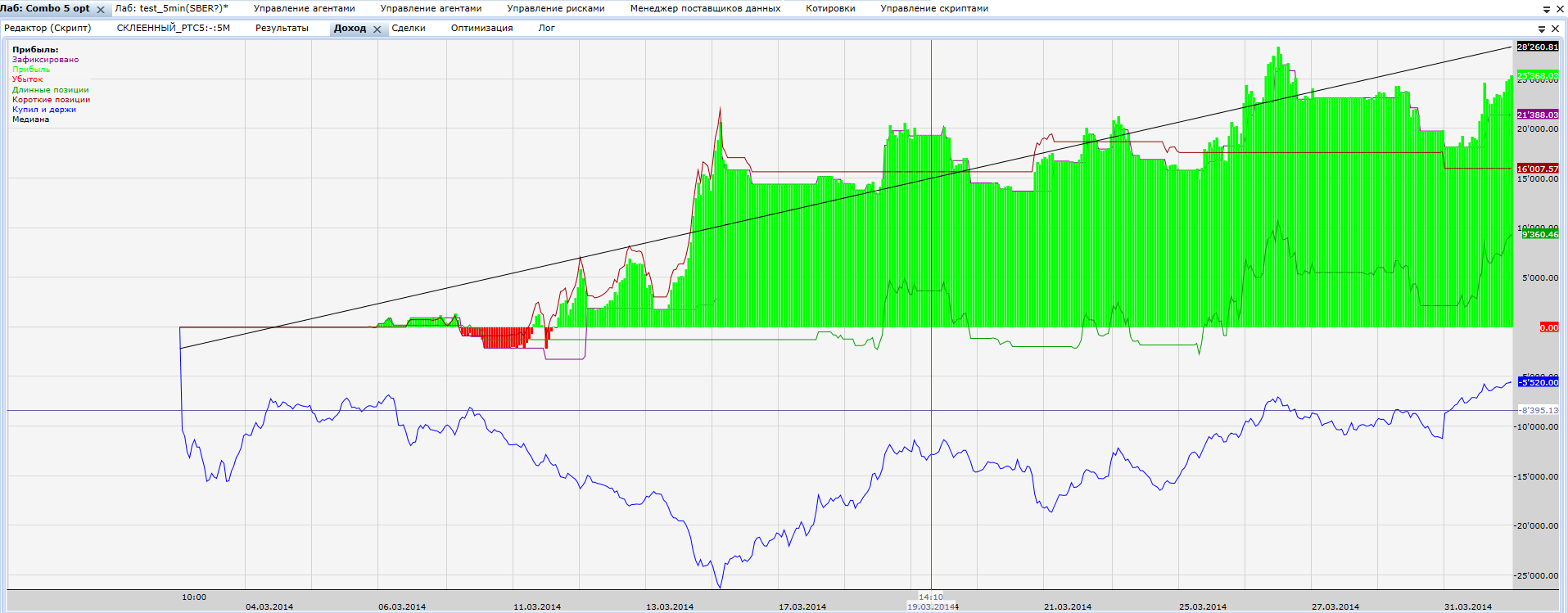Close the inner panel using its X icon
Image resolution: width=1568 pixels, height=613 pixels.
click(x=1555, y=29)
